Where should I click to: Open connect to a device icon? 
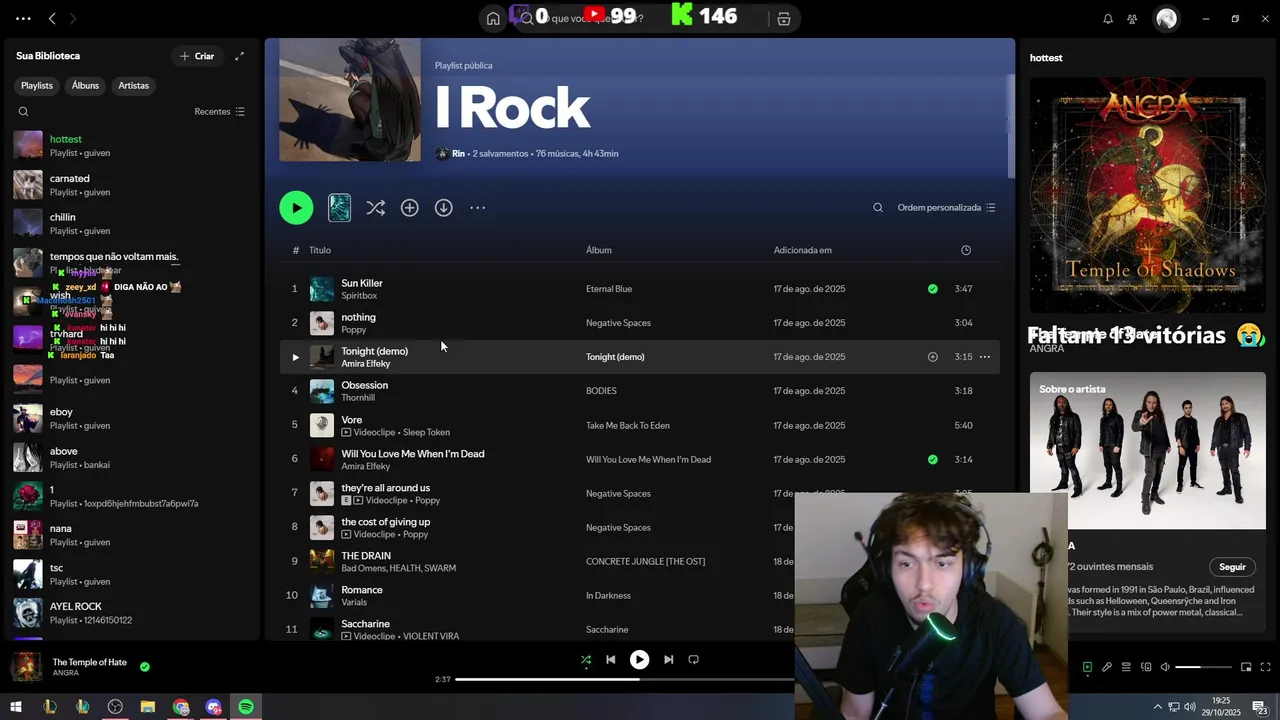pos(1146,667)
